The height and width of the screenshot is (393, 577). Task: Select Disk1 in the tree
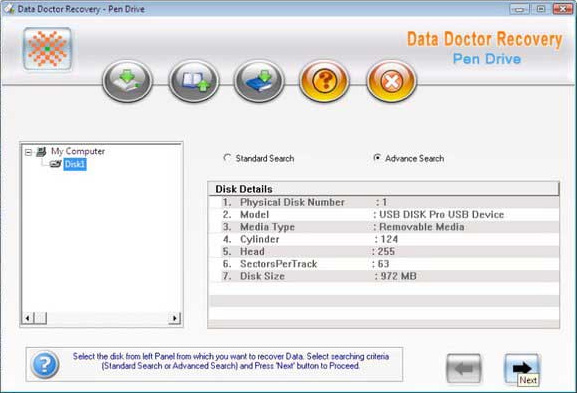75,164
